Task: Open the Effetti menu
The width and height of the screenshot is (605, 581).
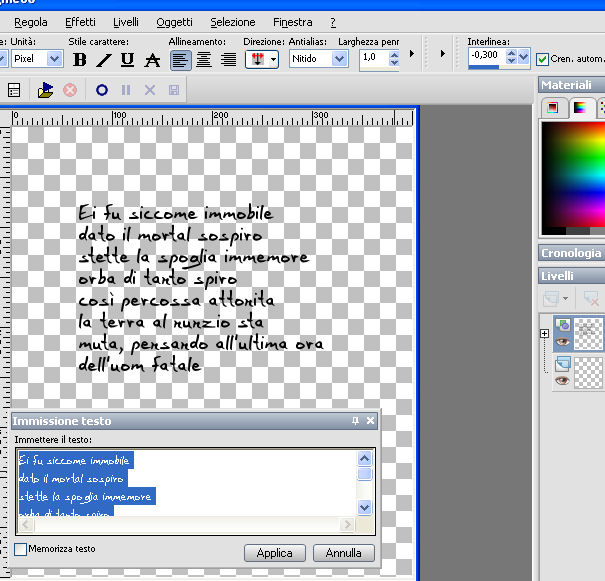Action: click(80, 22)
